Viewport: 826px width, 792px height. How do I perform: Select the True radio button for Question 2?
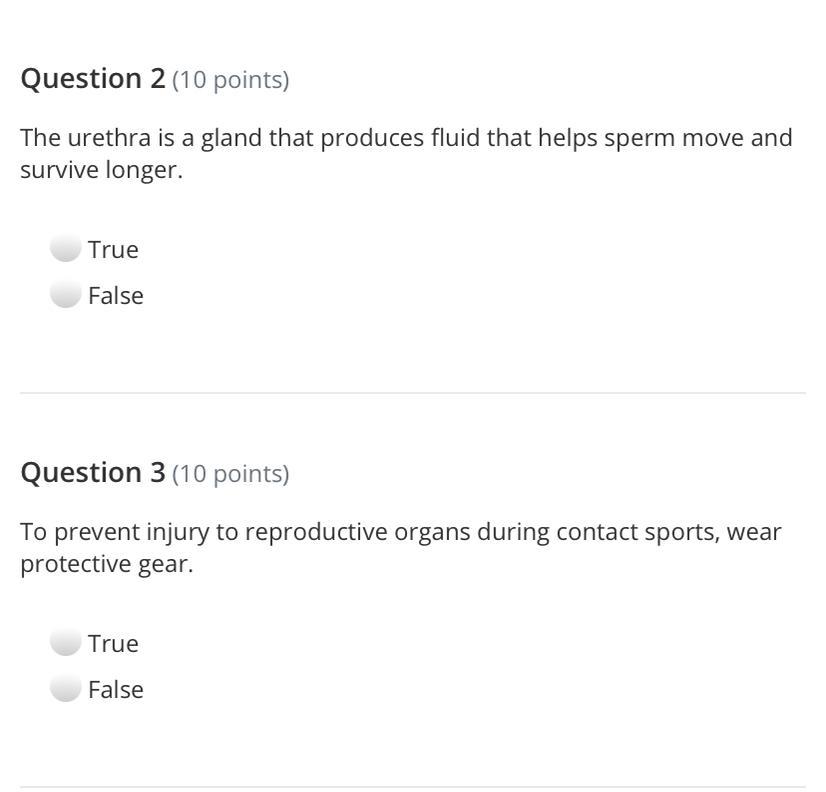(65, 249)
